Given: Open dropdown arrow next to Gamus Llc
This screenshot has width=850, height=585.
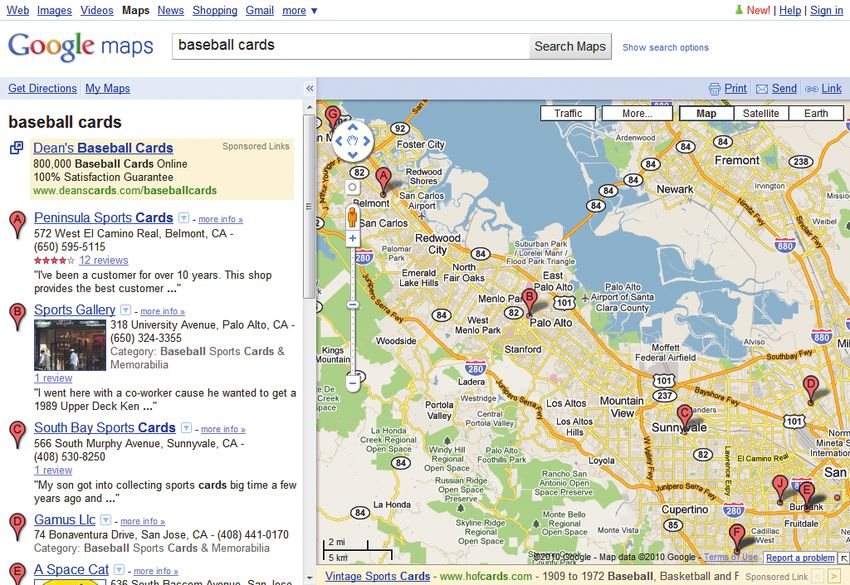Looking at the screenshot, I should pos(106,520).
